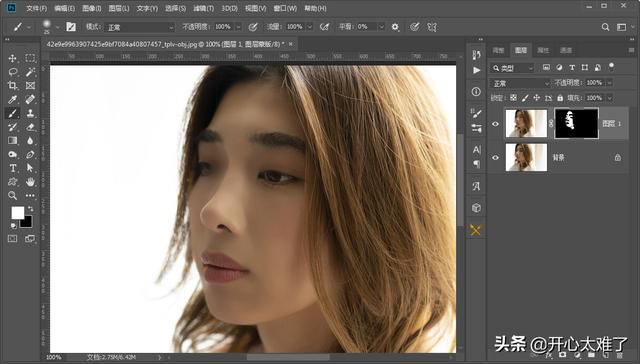Open the 文件(F) menu
The width and height of the screenshot is (640, 364).
[36, 8]
